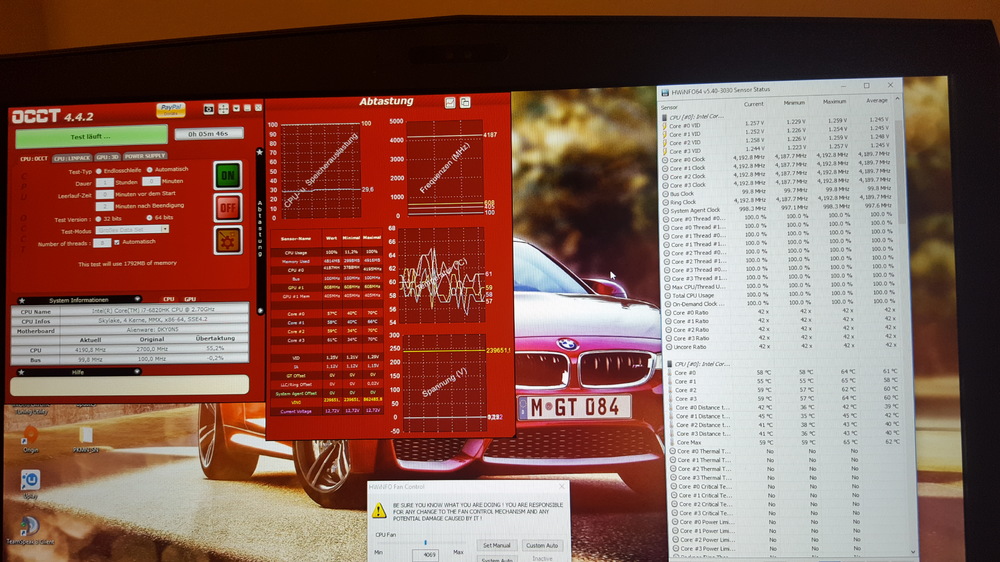Open the POWER SUPPLY tab
Viewport: 1000px width, 562px height.
pyautogui.click(x=146, y=156)
